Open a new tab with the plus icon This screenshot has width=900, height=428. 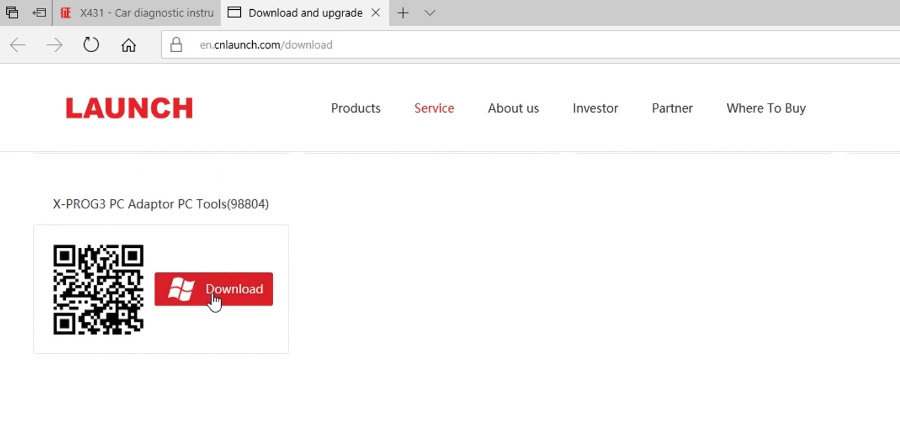pyautogui.click(x=403, y=13)
